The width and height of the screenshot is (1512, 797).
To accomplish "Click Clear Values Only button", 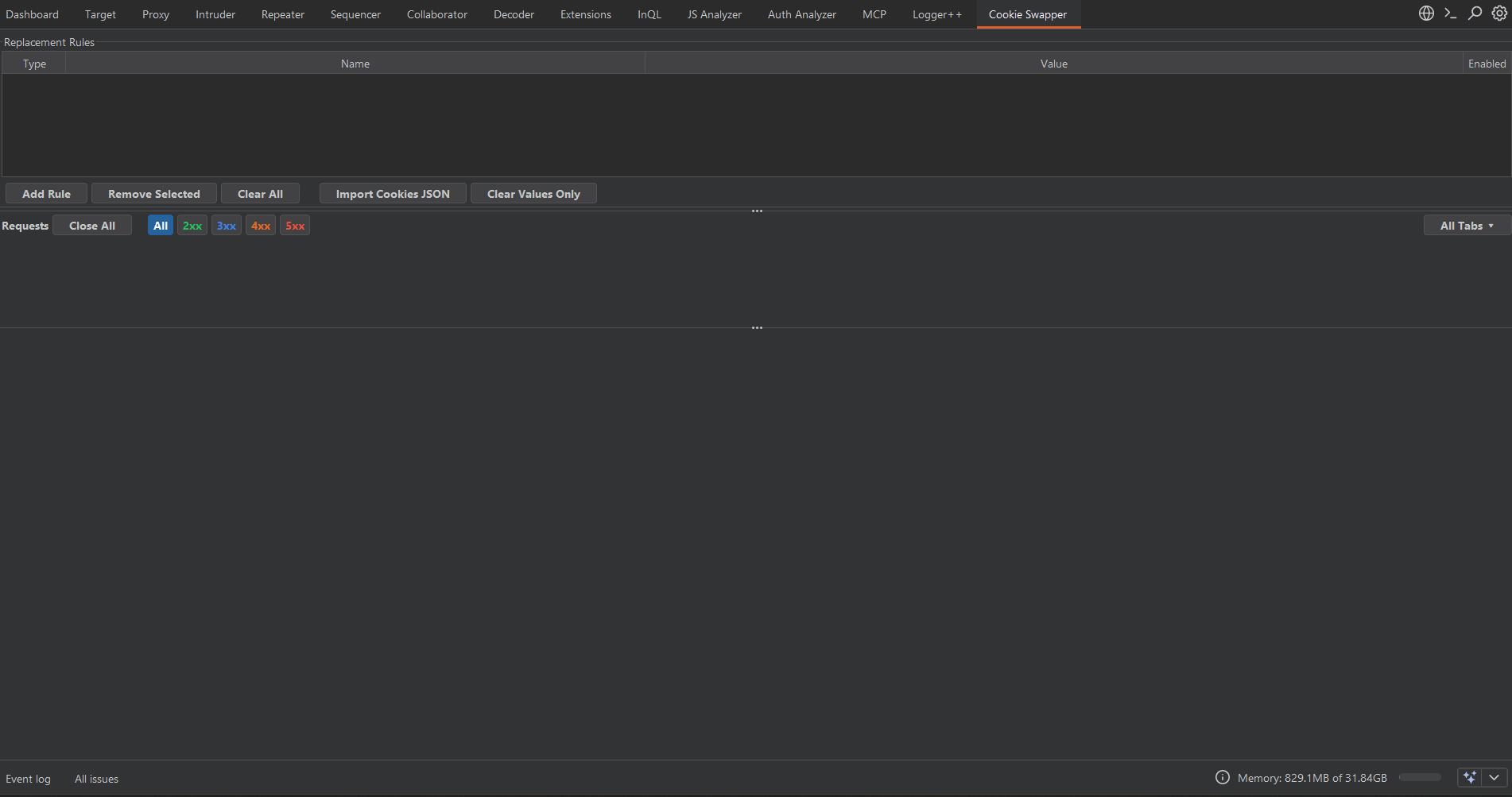I will tap(533, 194).
